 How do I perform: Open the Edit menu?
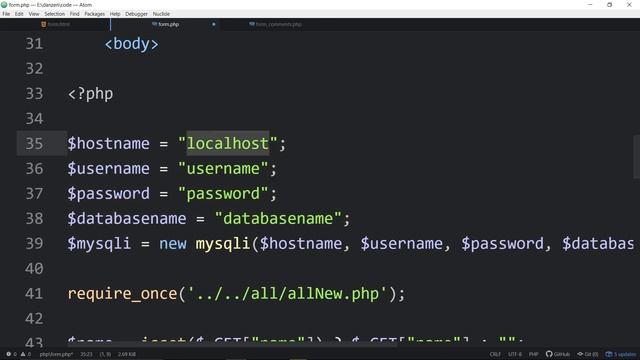(x=19, y=14)
